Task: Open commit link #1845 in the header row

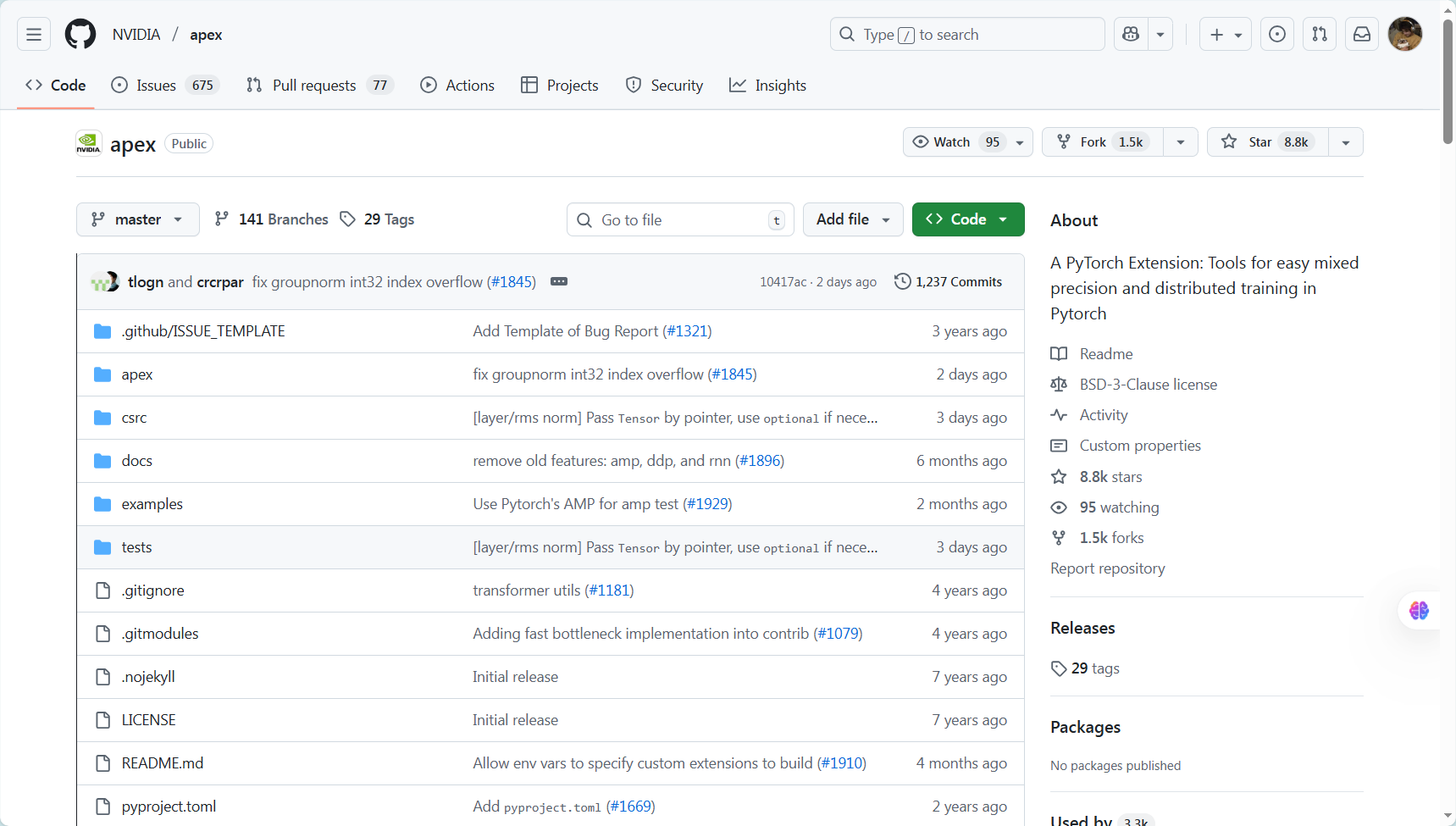Action: point(512,282)
